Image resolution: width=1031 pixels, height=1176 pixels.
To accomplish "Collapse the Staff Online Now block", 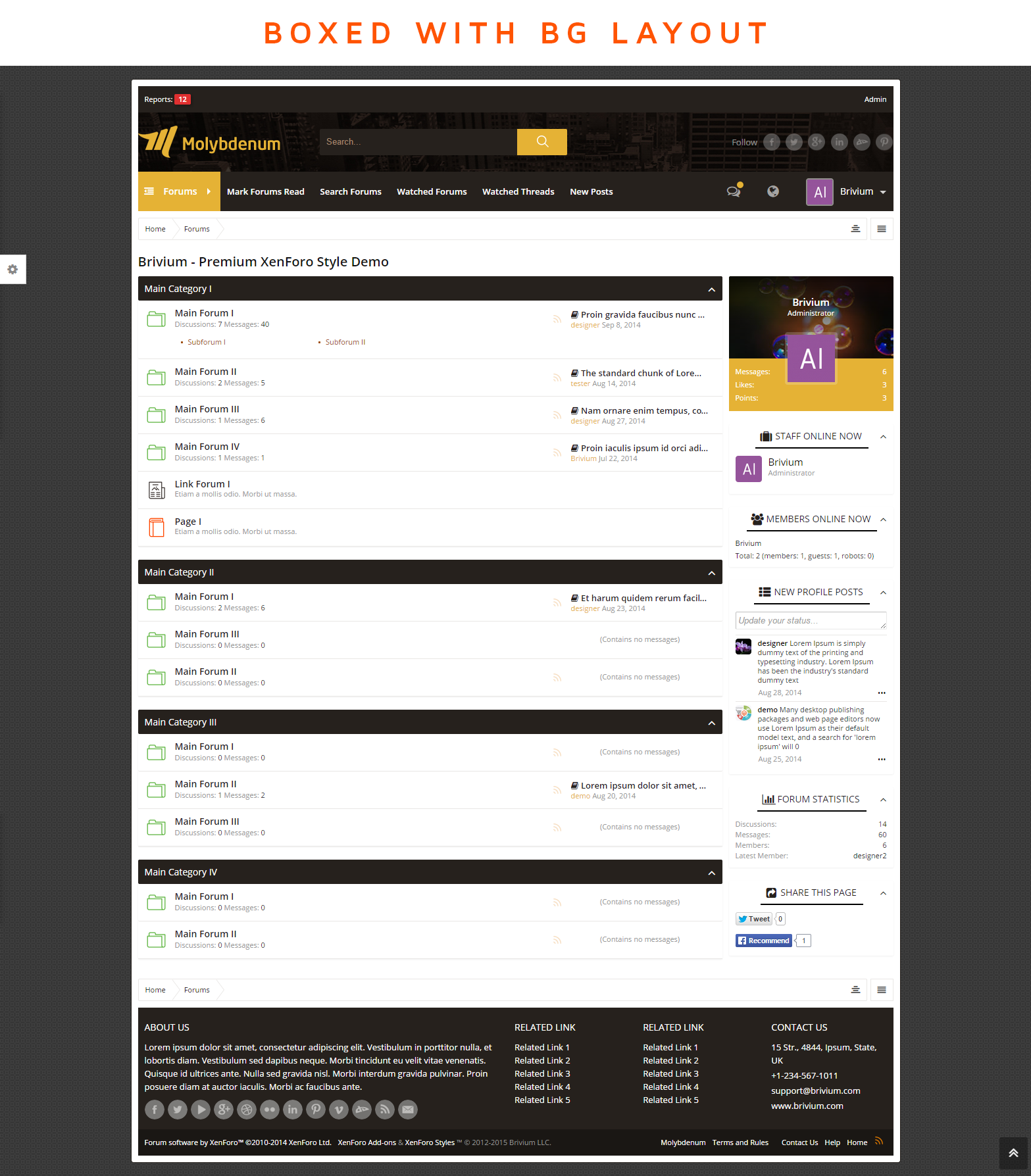I will (884, 437).
